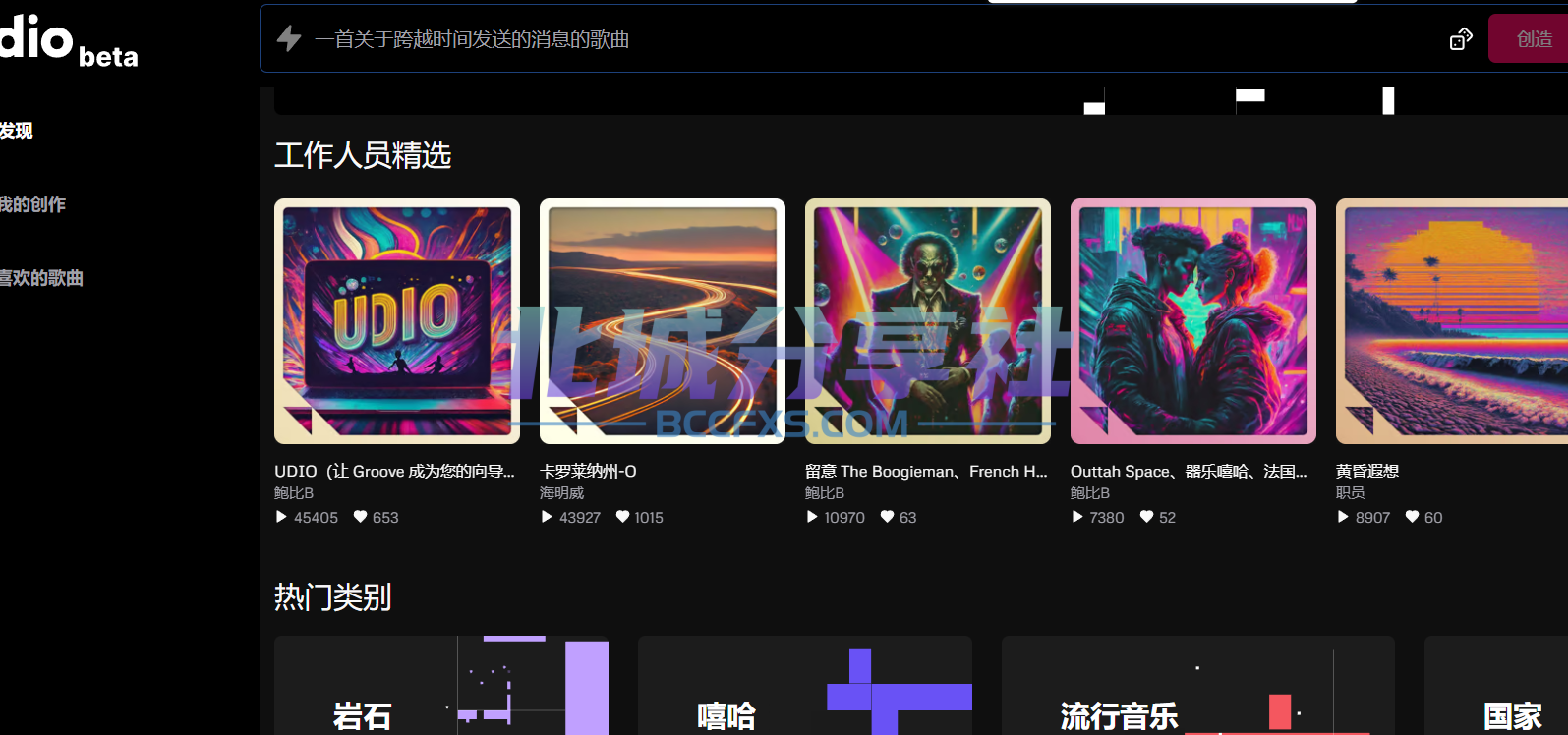Click play icon beside 8907
This screenshot has width=1568, height=735.
(x=1343, y=517)
